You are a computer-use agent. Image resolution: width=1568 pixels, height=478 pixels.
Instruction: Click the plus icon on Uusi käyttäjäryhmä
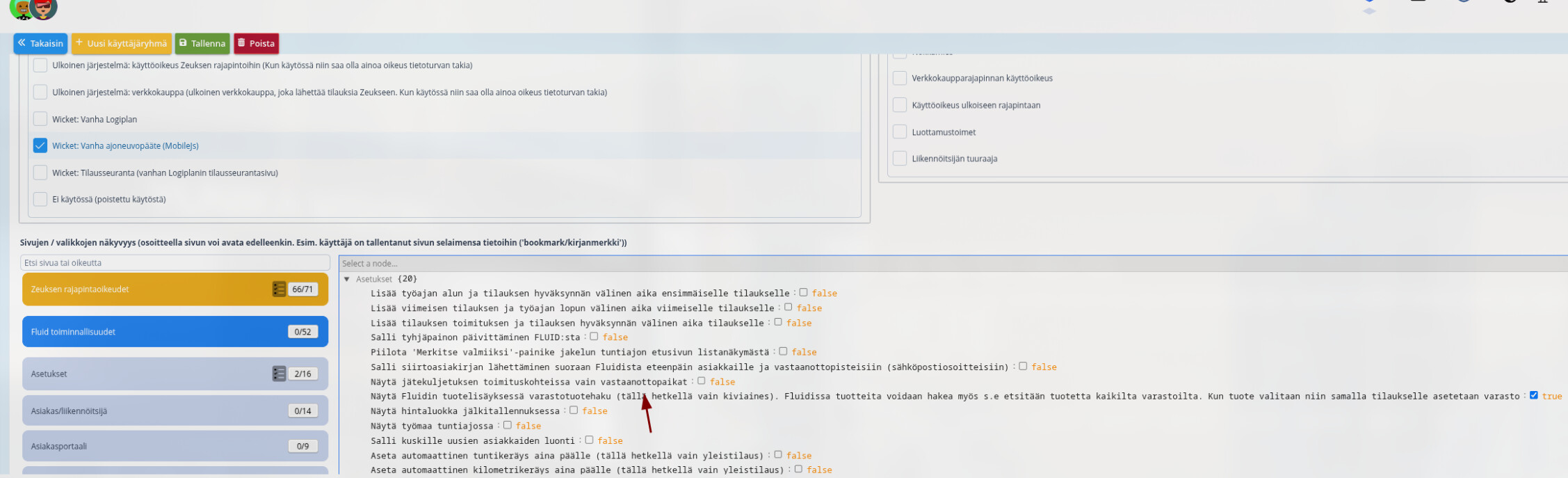click(79, 43)
